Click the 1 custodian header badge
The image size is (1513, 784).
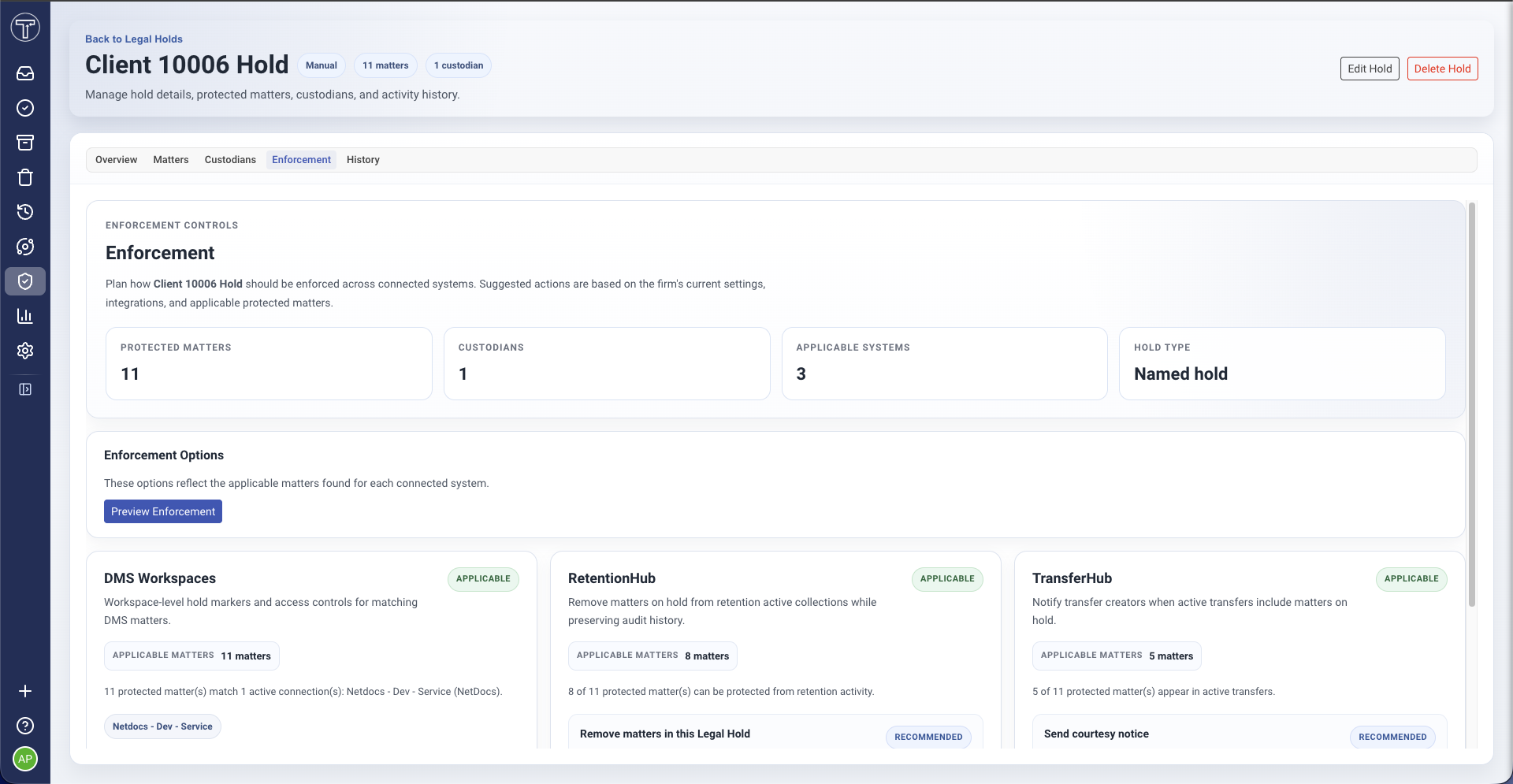click(x=459, y=65)
